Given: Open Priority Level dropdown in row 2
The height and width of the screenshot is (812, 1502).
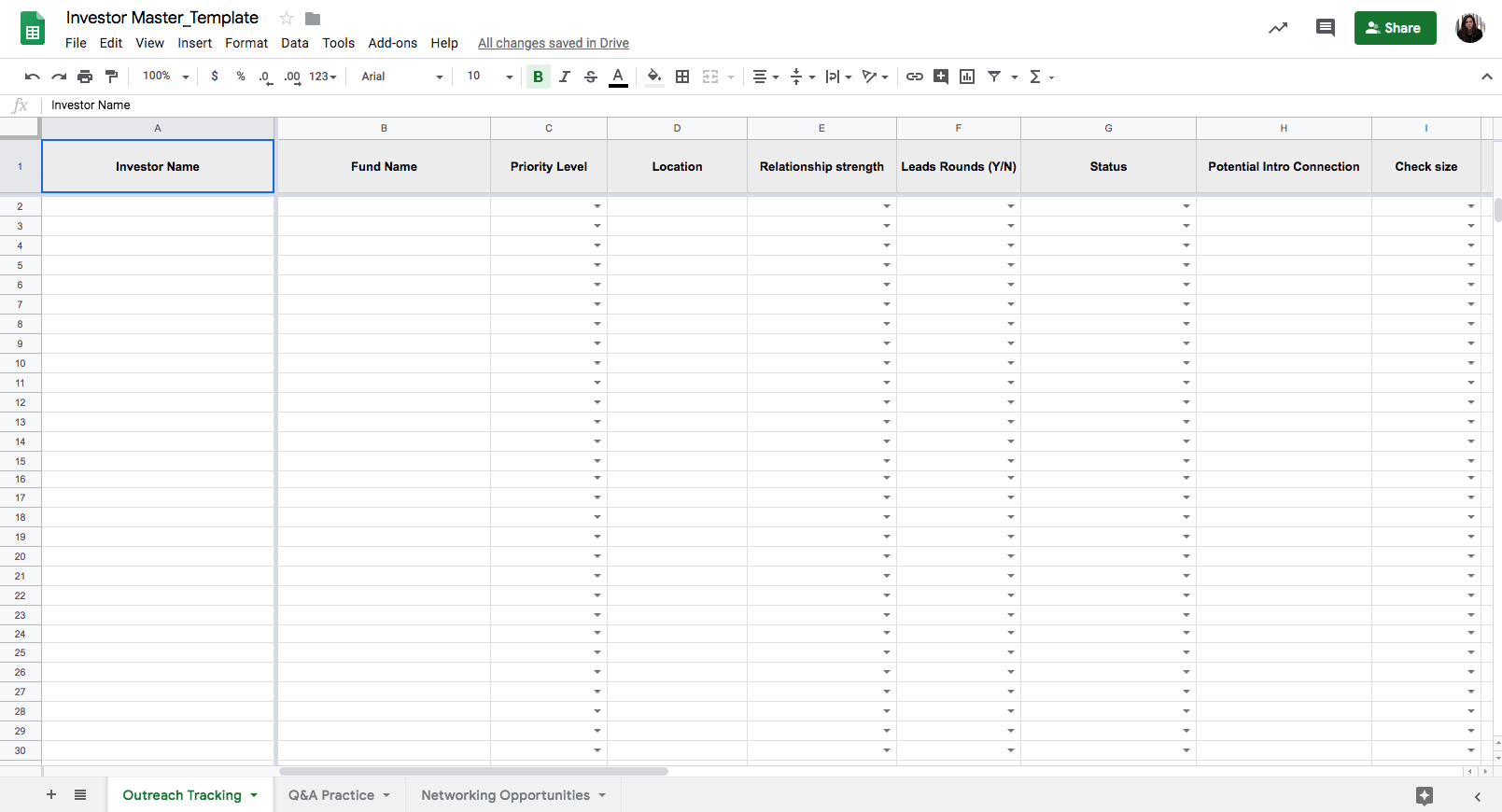Looking at the screenshot, I should click(x=597, y=206).
